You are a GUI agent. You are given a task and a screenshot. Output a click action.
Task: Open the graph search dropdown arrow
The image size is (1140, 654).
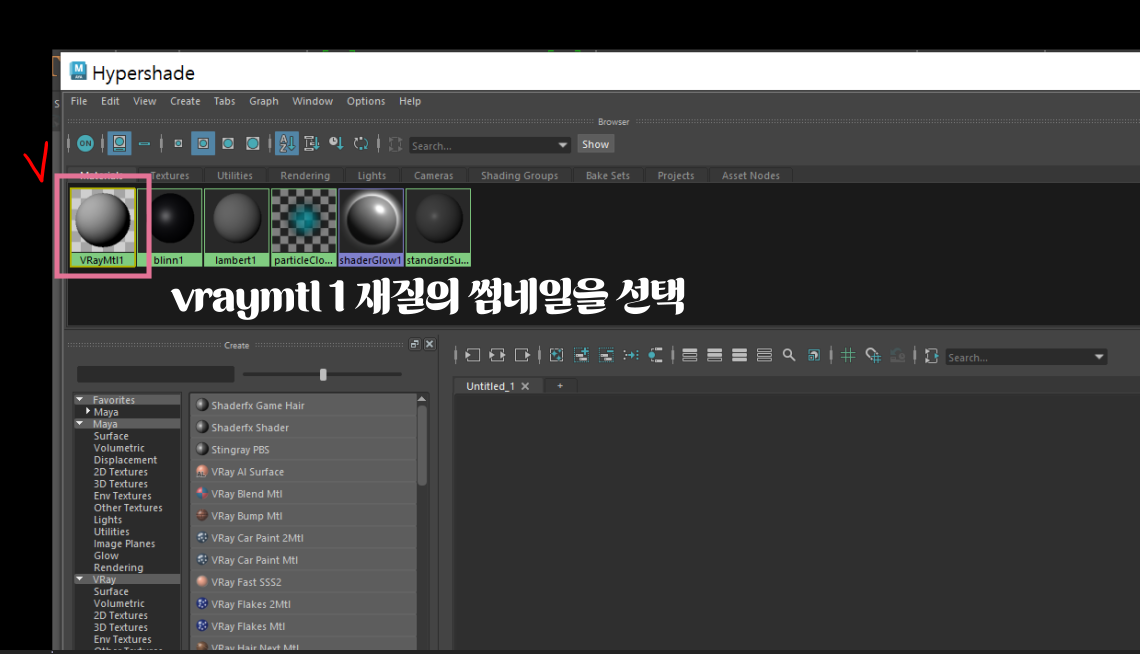point(1099,357)
